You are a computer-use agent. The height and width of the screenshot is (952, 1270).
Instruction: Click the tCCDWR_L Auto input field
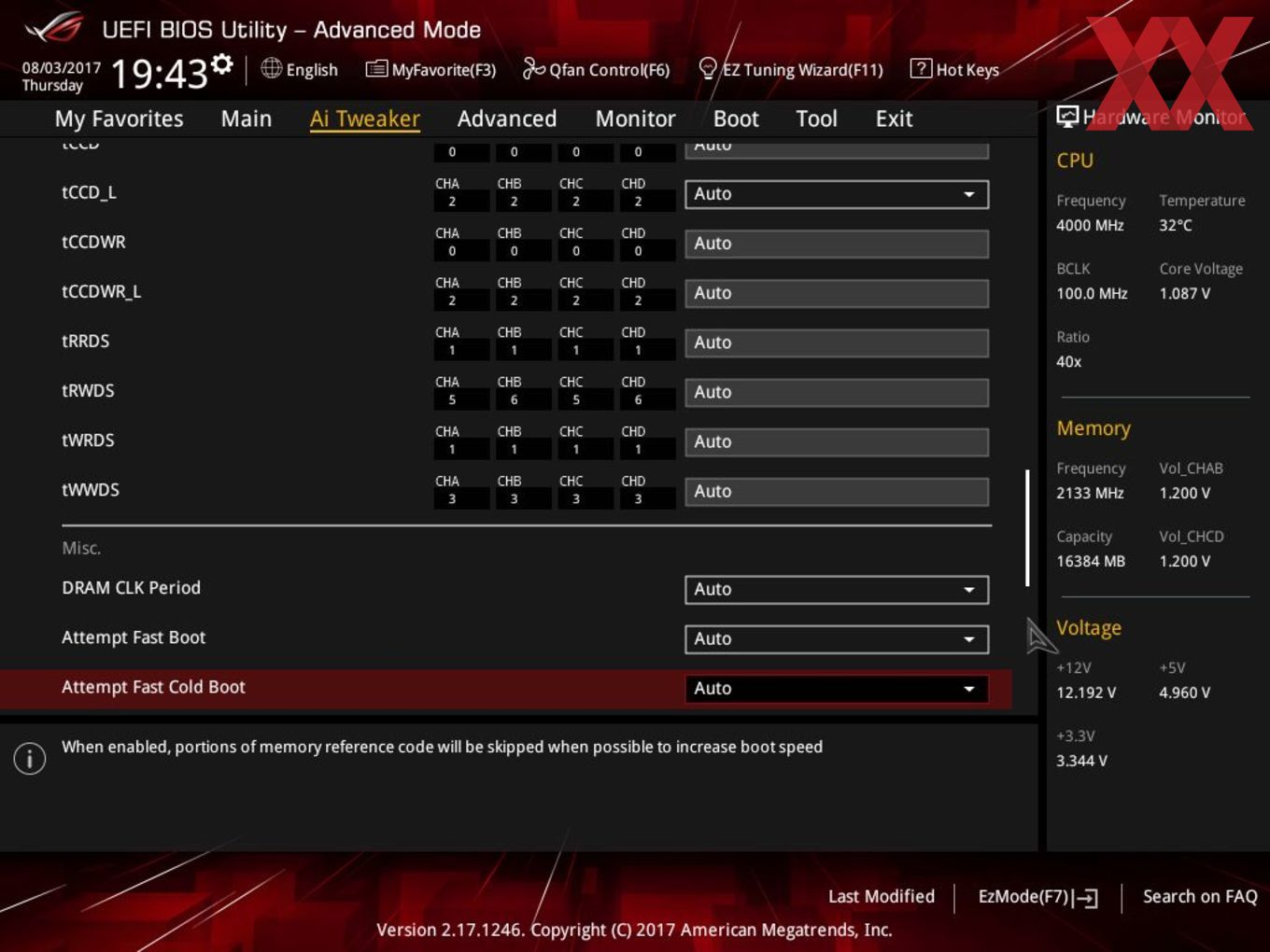pyautogui.click(x=837, y=293)
